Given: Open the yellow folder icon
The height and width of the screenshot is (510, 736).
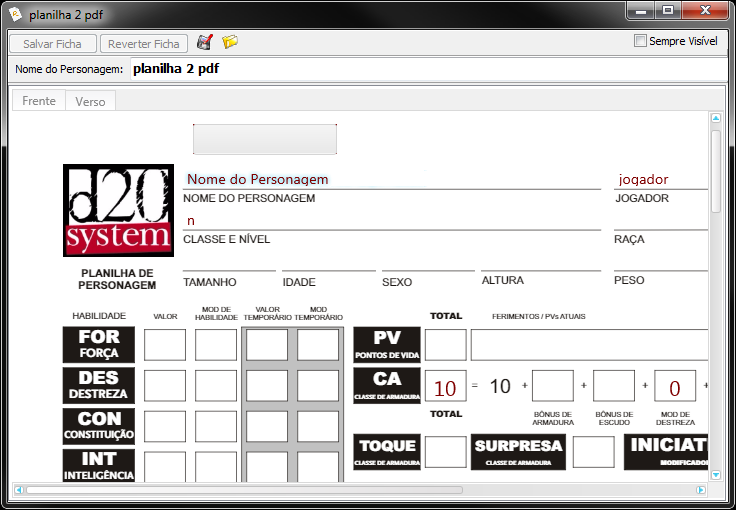Looking at the screenshot, I should [230, 43].
